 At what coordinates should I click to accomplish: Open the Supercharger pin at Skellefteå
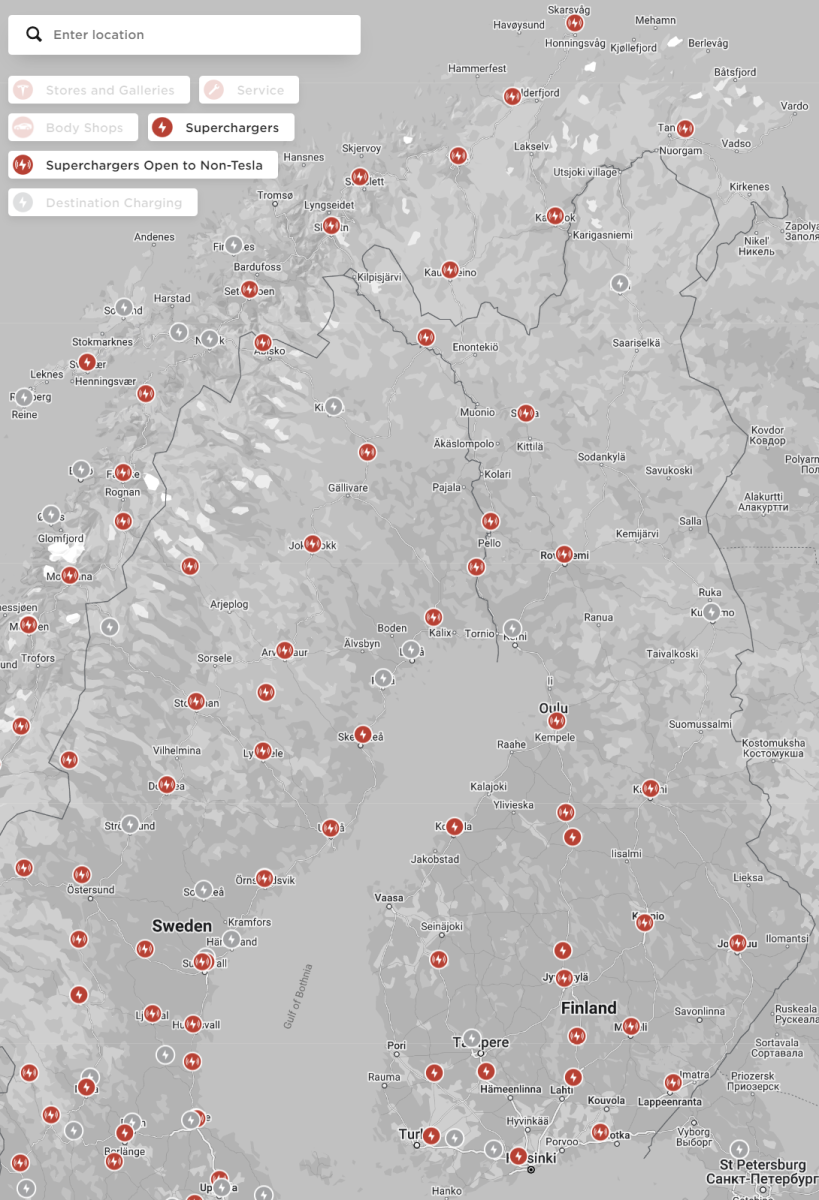pyautogui.click(x=363, y=734)
